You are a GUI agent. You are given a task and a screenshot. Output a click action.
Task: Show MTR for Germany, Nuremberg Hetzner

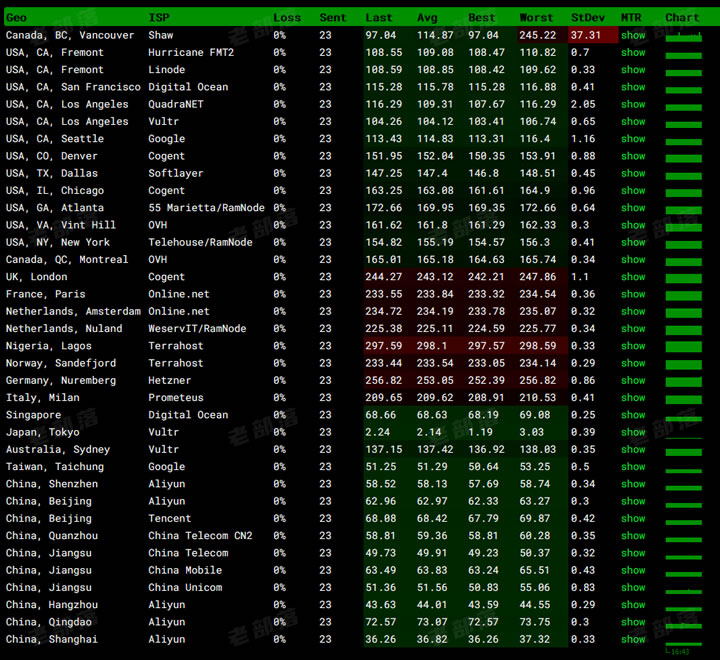633,381
